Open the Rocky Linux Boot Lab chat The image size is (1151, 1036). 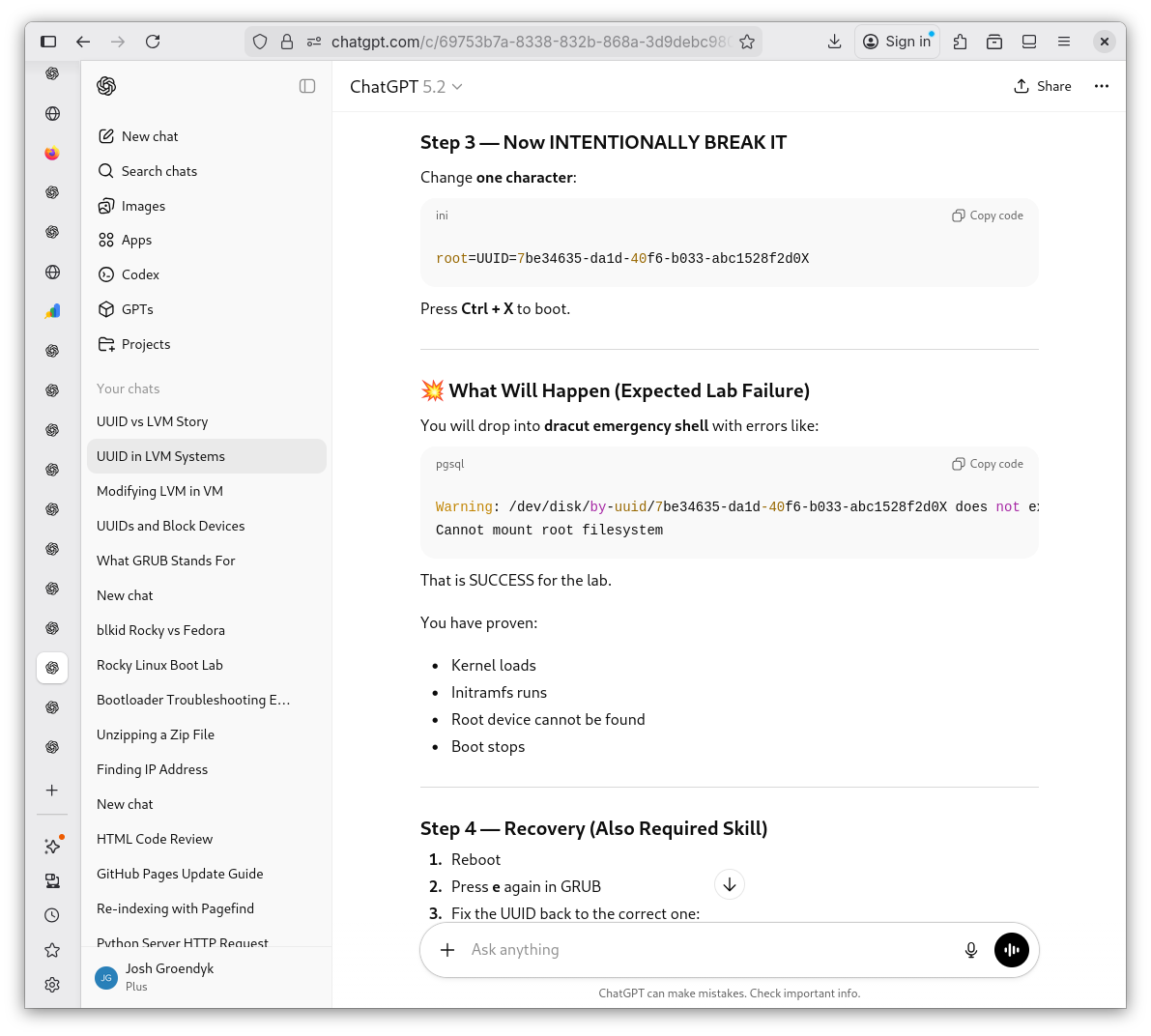pyautogui.click(x=159, y=665)
